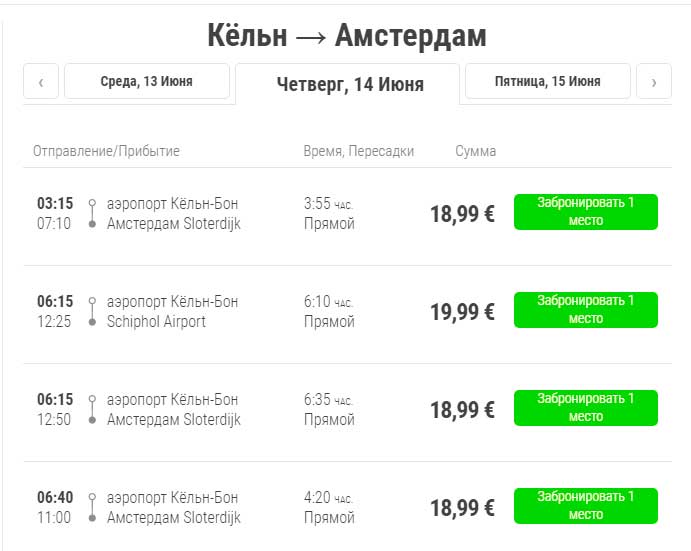Select the Среда, 13 Июня tab
The width and height of the screenshot is (691, 551).
pyautogui.click(x=147, y=81)
